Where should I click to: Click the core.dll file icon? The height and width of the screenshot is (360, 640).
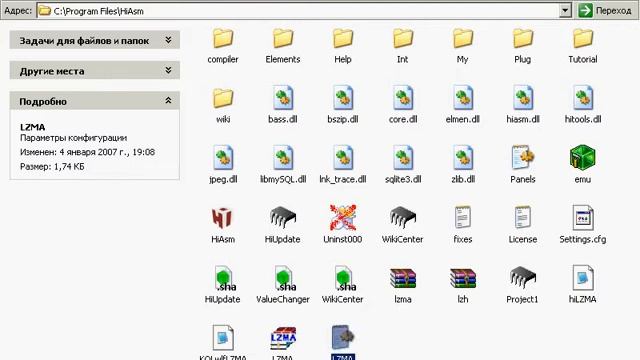(403, 98)
